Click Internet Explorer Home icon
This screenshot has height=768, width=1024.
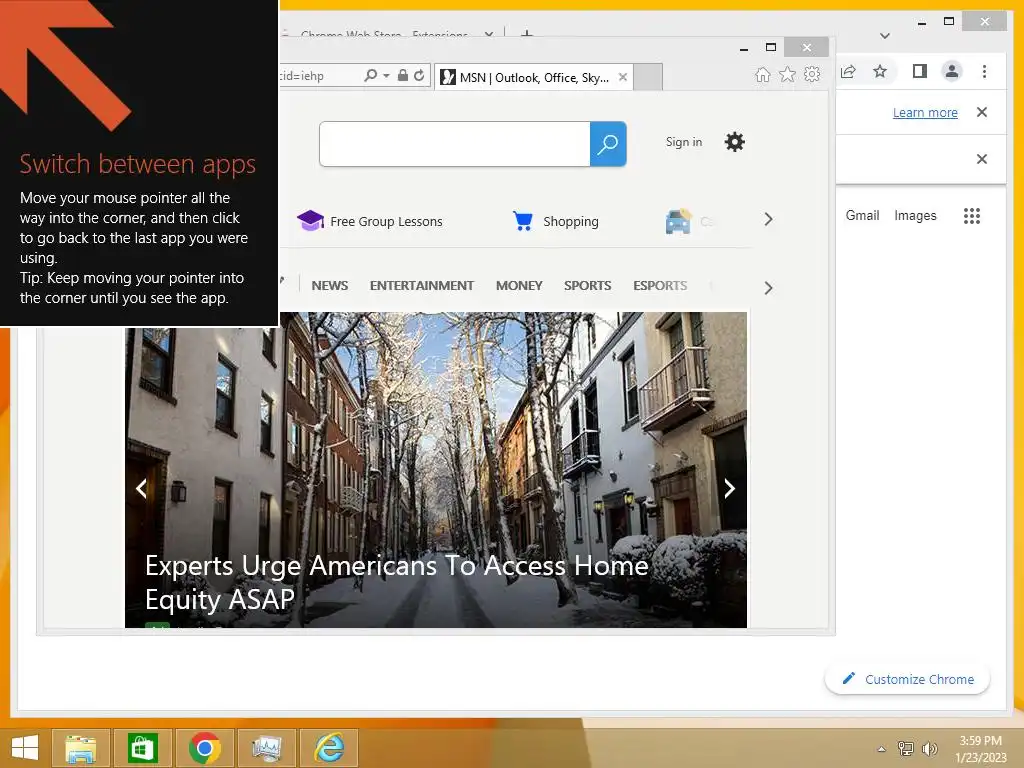pos(762,75)
